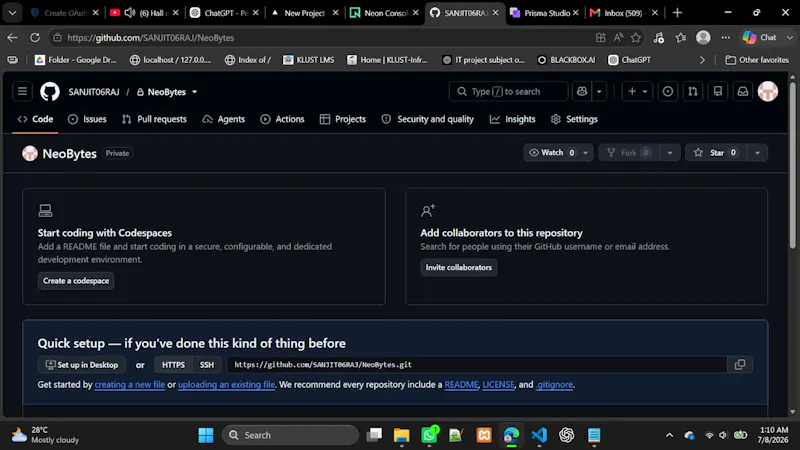The width and height of the screenshot is (800, 450).
Task: Open Security and quality tab
Action: pos(428,119)
